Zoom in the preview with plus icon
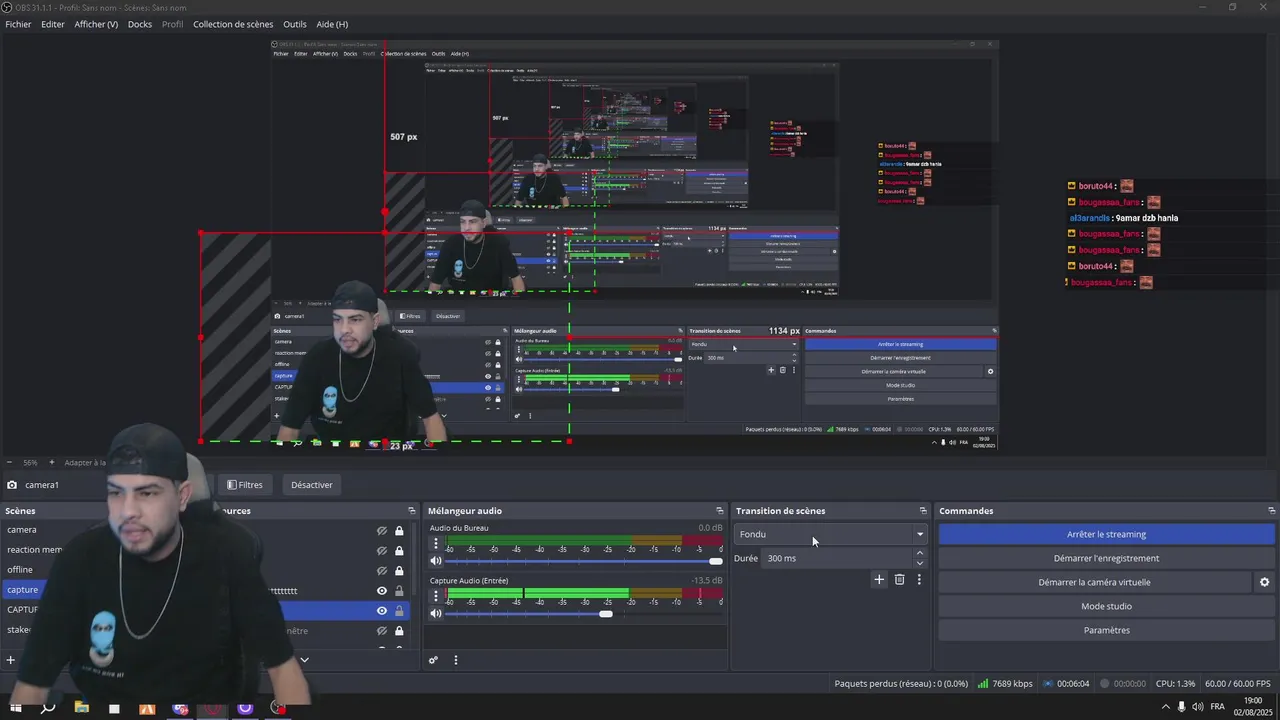1280x720 pixels. [x=52, y=462]
